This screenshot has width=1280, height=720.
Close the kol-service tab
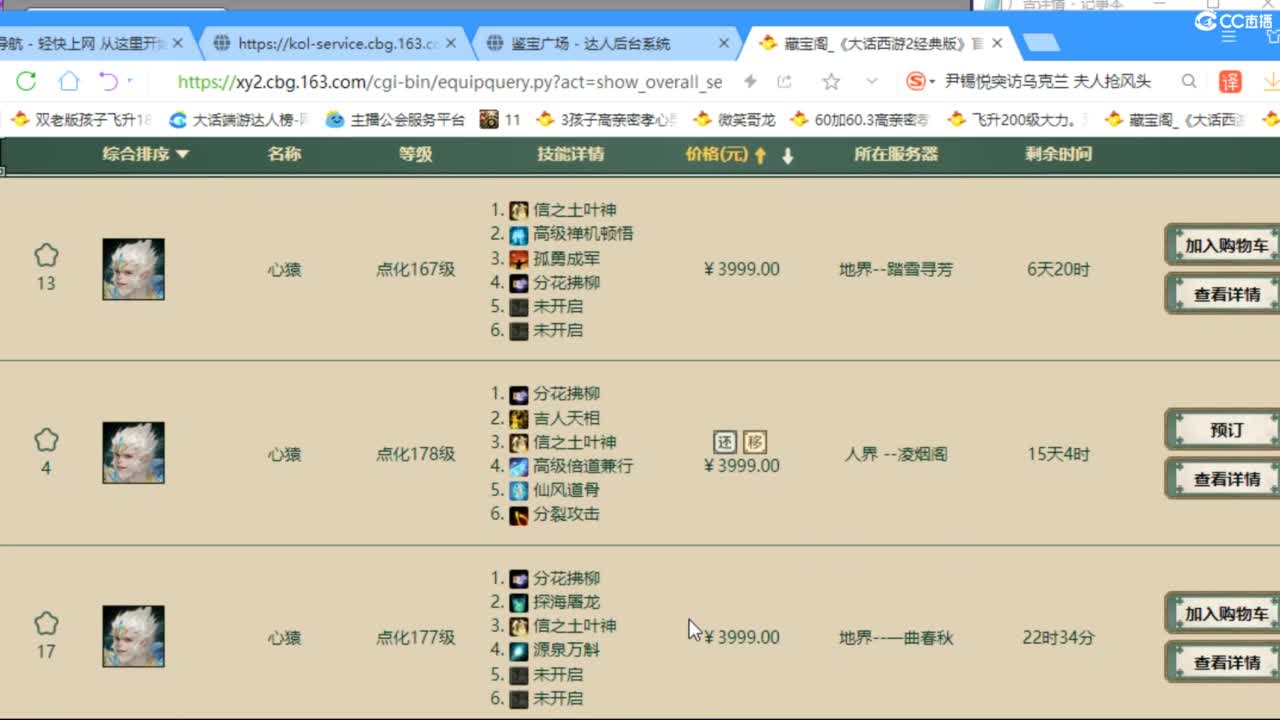tap(451, 43)
